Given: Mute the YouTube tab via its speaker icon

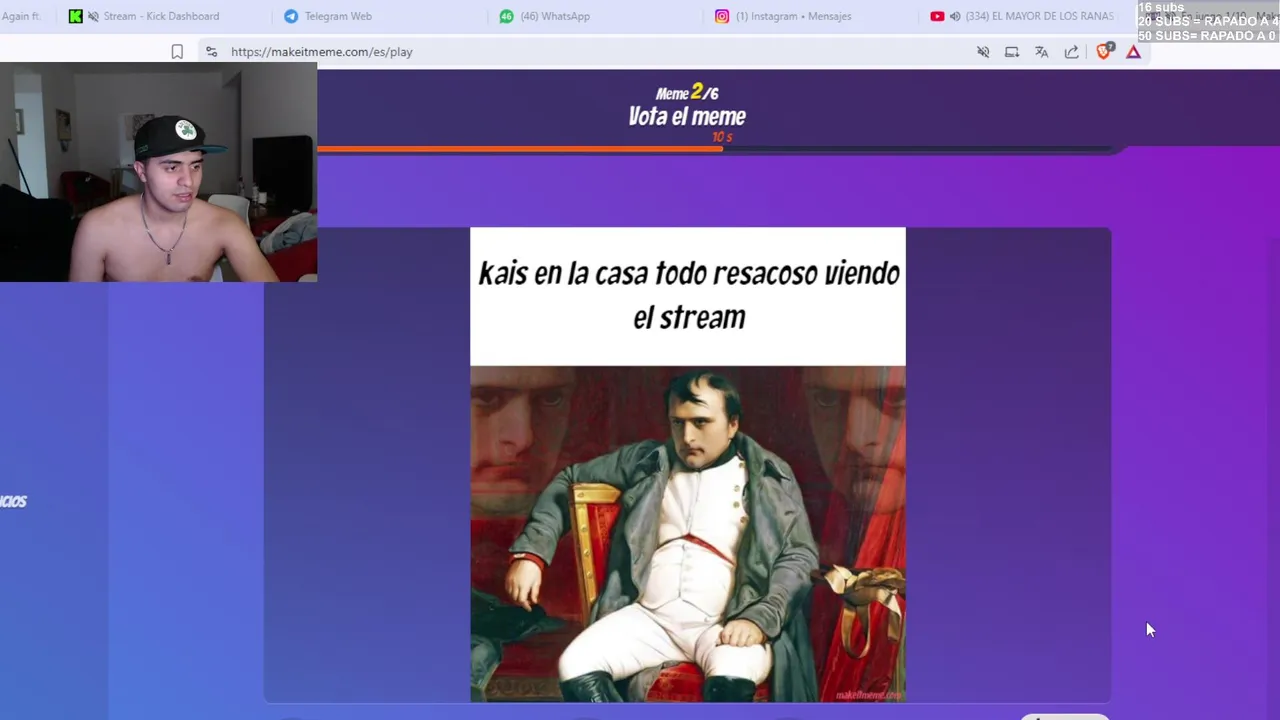Looking at the screenshot, I should click(x=955, y=16).
